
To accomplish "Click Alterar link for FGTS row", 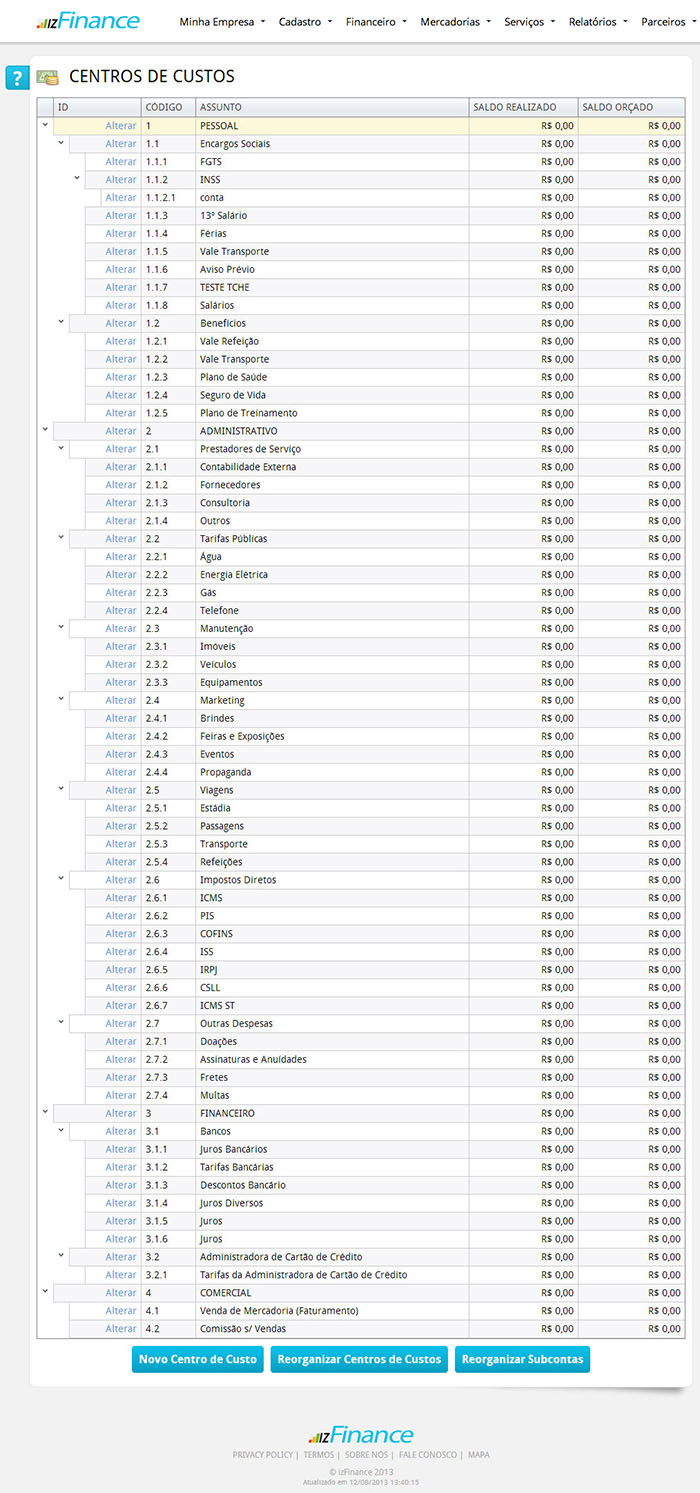I will (121, 161).
